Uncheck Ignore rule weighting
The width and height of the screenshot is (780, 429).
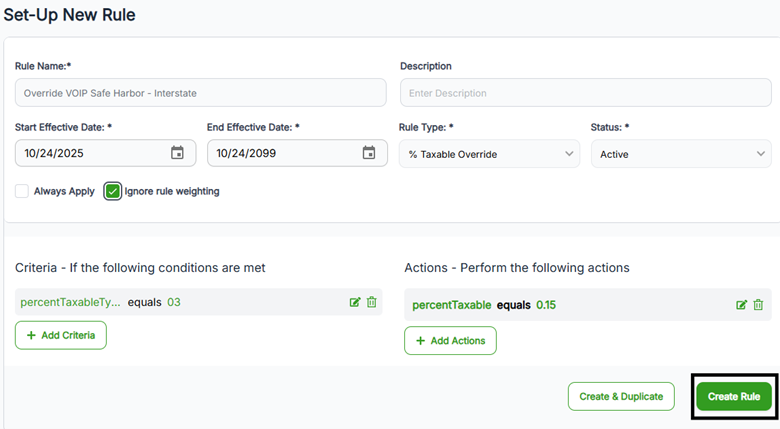pyautogui.click(x=113, y=191)
